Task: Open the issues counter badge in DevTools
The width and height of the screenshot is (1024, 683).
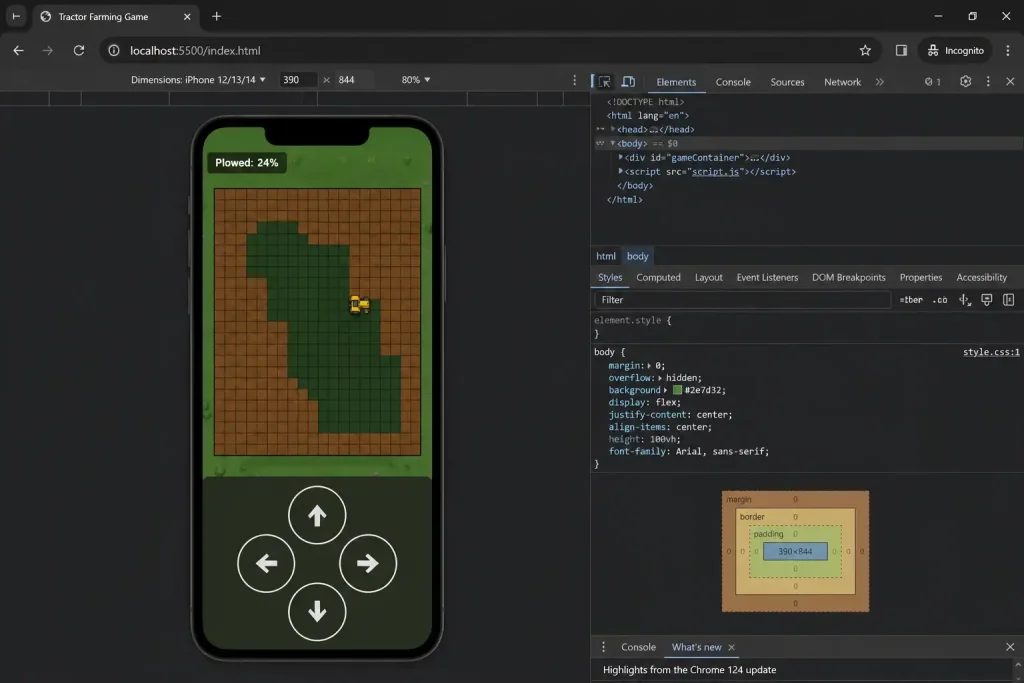Action: [x=933, y=82]
